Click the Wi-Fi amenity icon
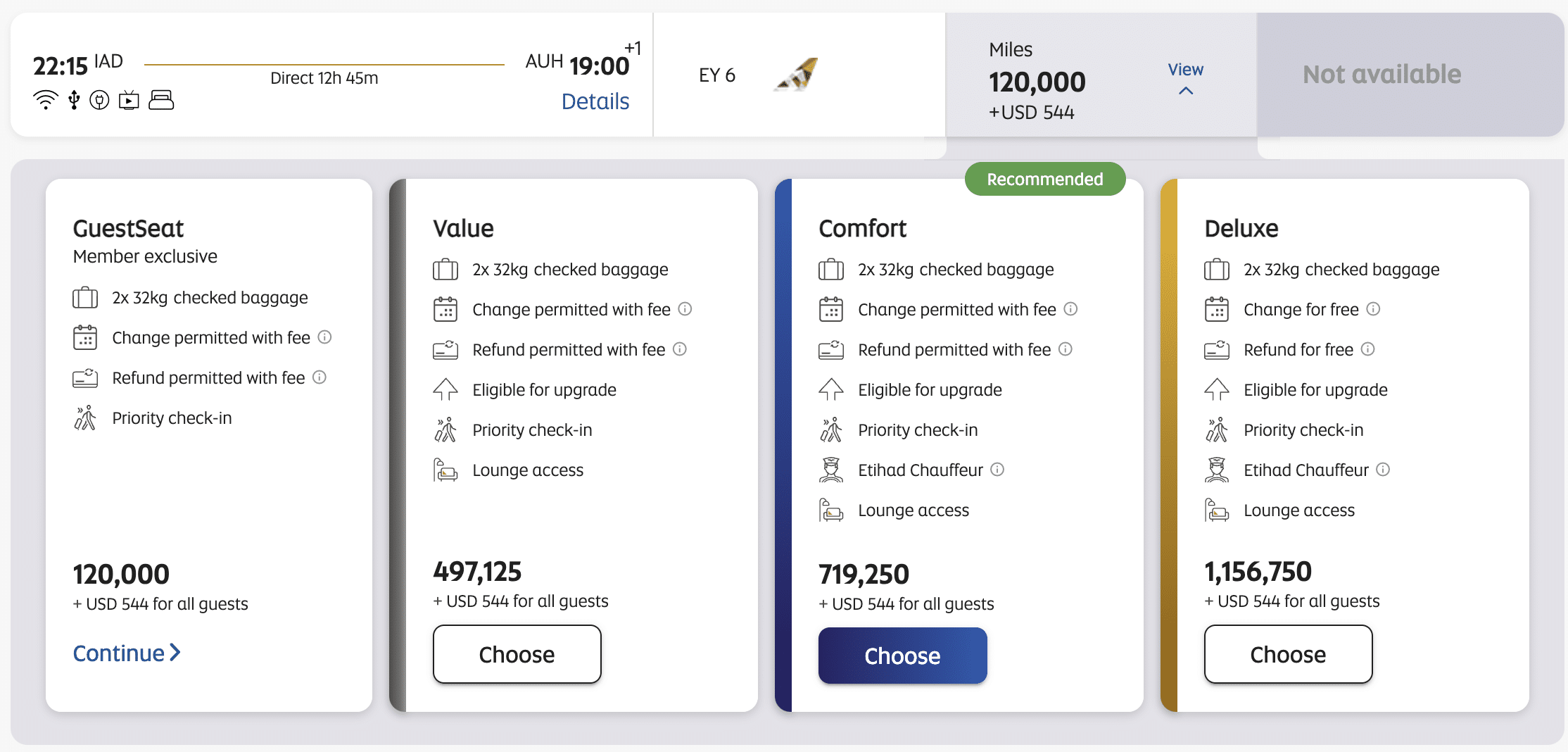 [46, 100]
